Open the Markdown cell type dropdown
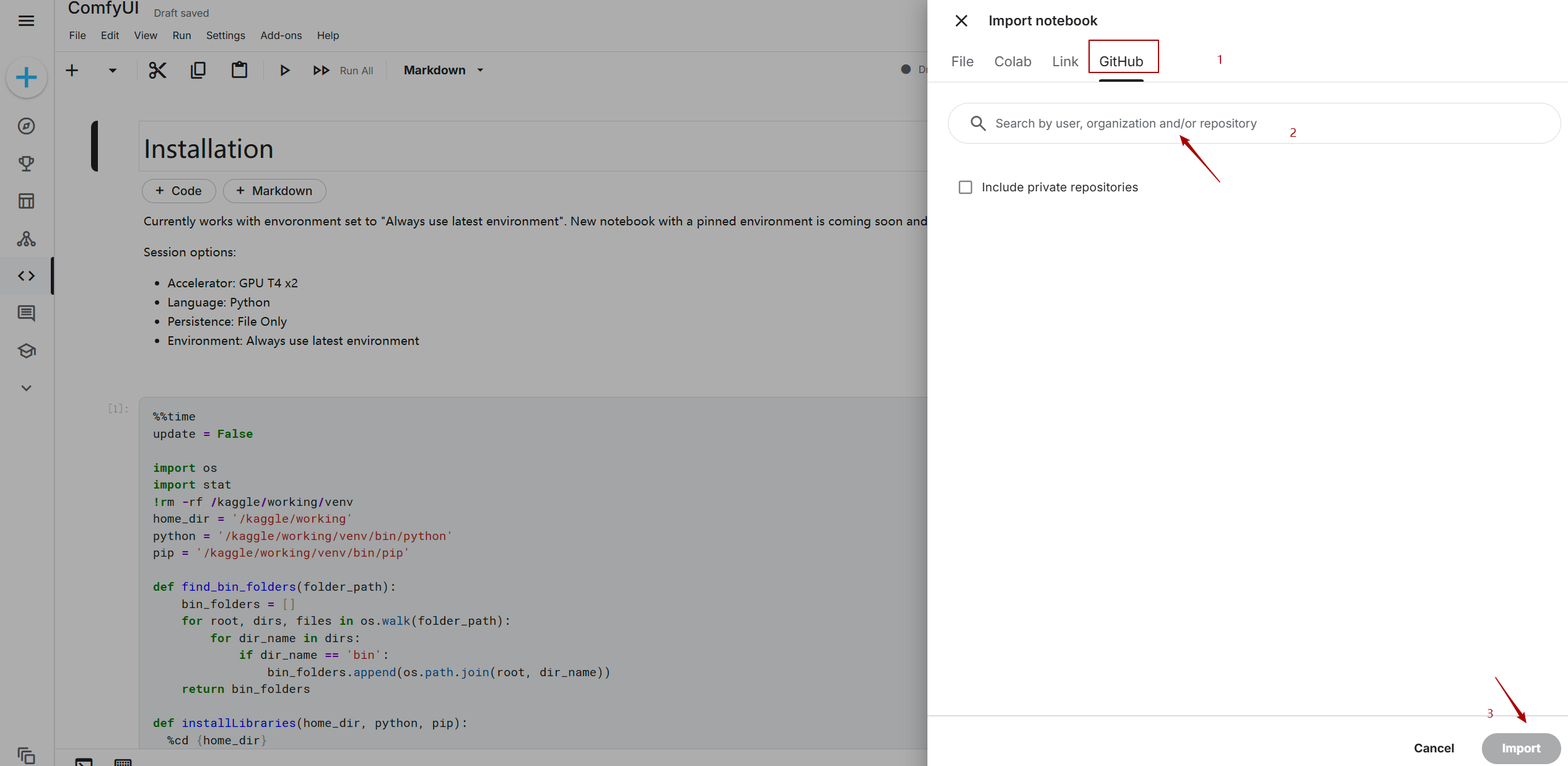Image resolution: width=1568 pixels, height=766 pixels. (444, 70)
